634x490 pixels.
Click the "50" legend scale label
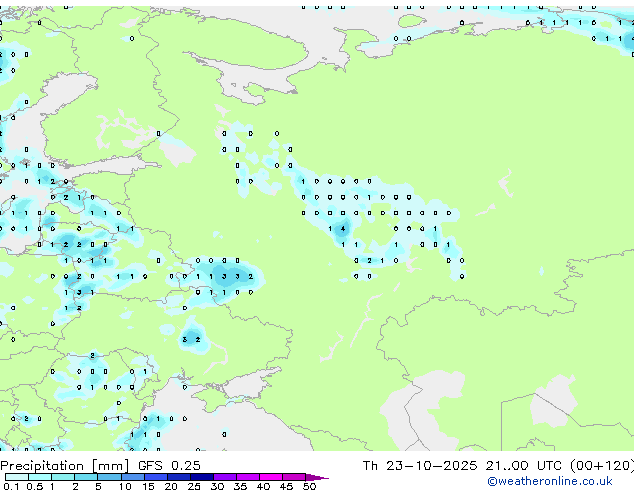[x=309, y=486]
